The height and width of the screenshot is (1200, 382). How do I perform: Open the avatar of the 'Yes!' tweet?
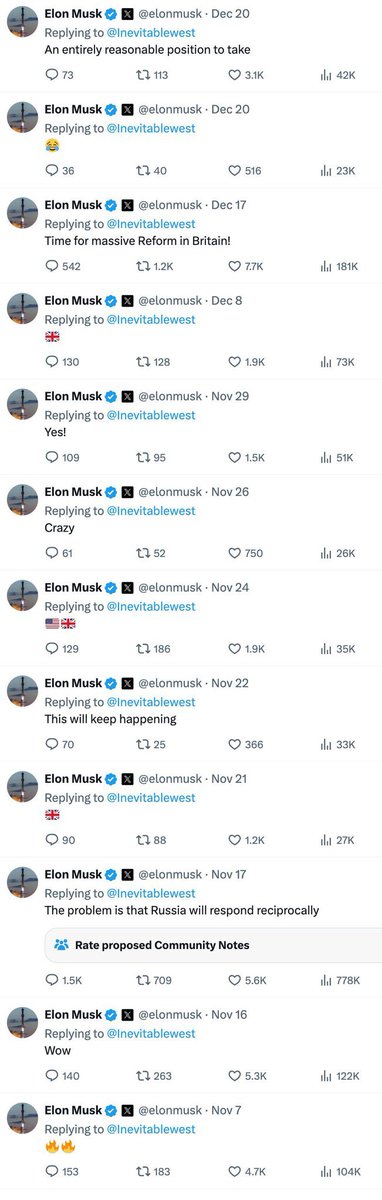point(22,404)
